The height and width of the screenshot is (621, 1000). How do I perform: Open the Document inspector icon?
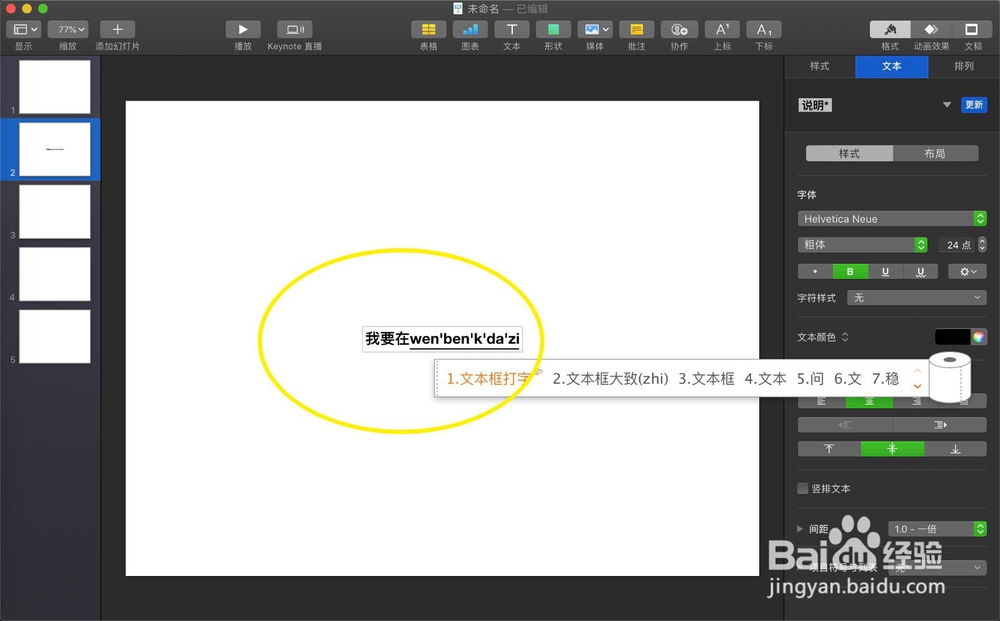971,29
